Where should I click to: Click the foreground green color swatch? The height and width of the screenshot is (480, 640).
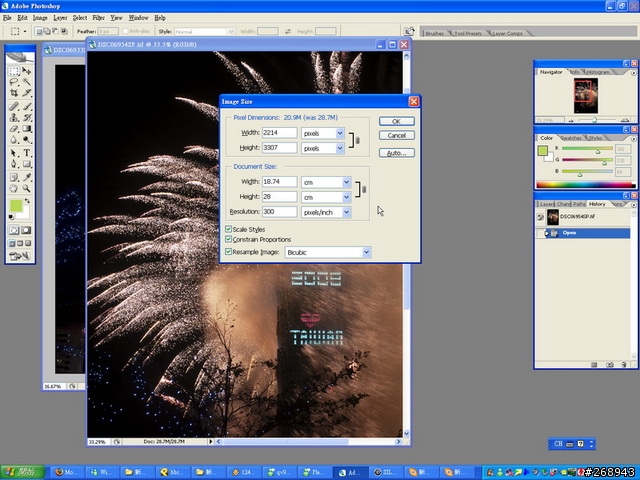pos(16,206)
